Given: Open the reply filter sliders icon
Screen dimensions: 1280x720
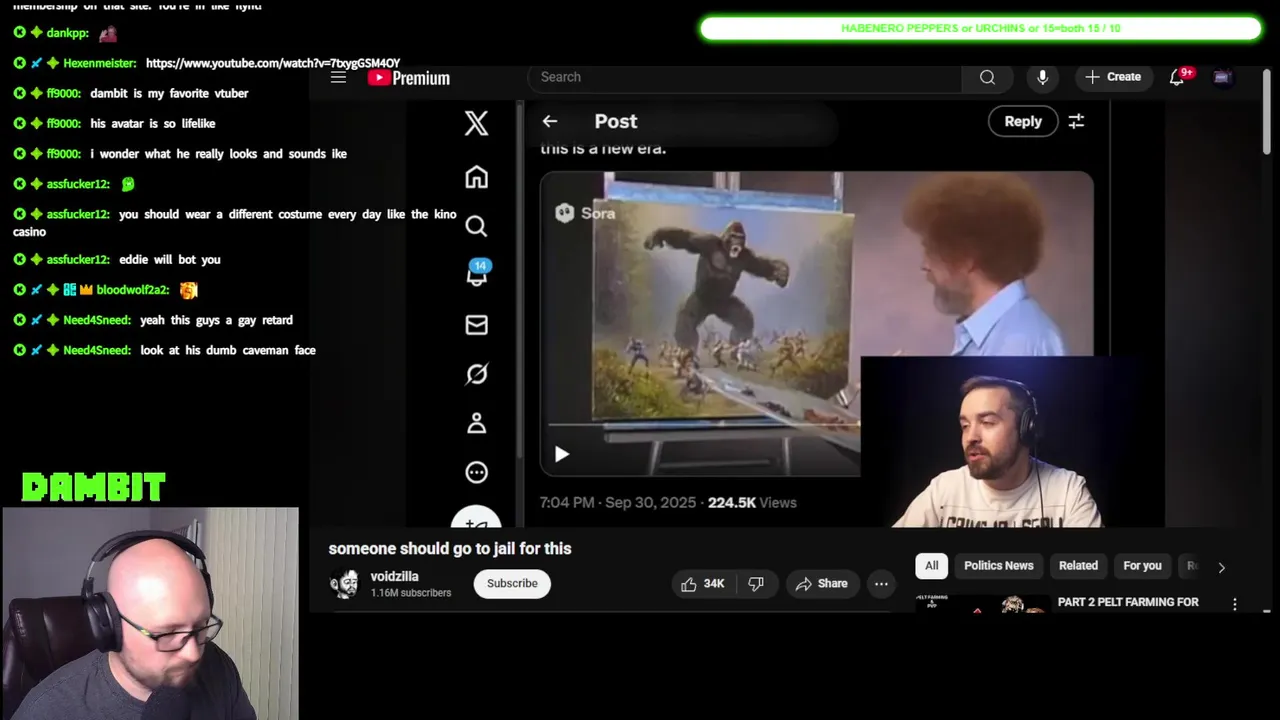Looking at the screenshot, I should pyautogui.click(x=1076, y=121).
